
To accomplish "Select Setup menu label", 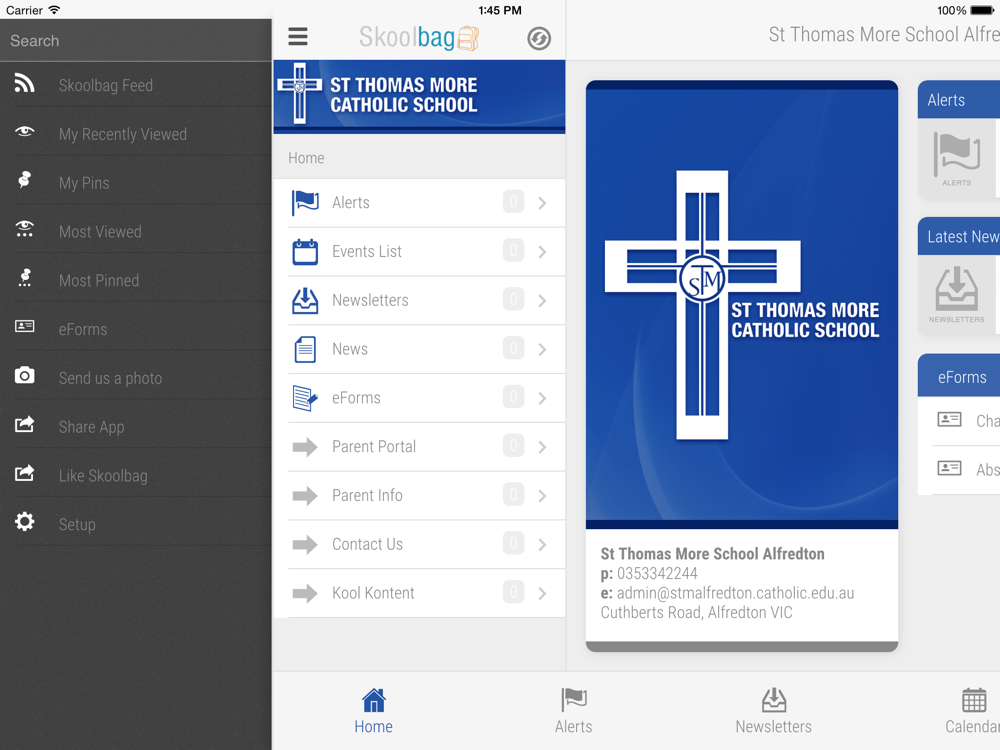I will 77,525.
